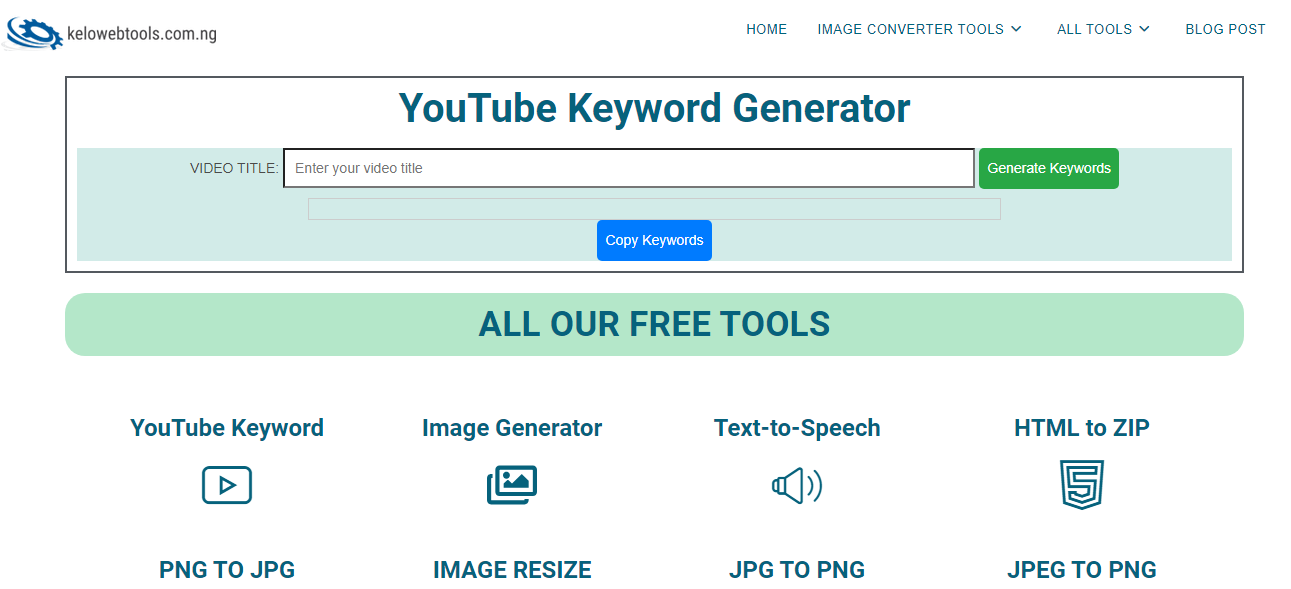Open the YouTube Keyword tool link
The image size is (1291, 589).
tap(227, 428)
